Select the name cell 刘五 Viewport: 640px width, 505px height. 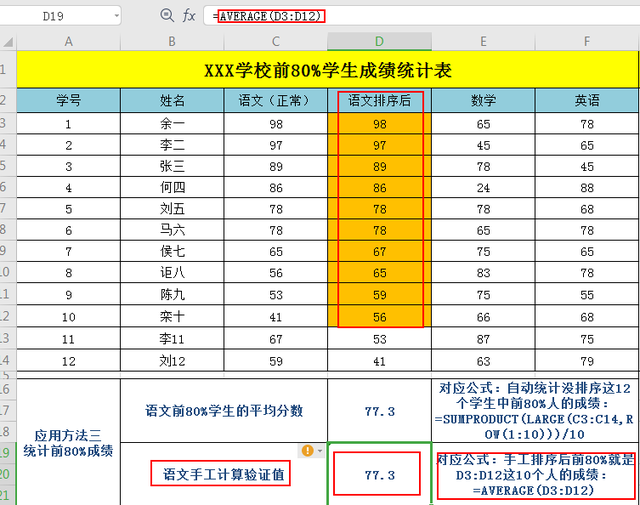(x=172, y=209)
